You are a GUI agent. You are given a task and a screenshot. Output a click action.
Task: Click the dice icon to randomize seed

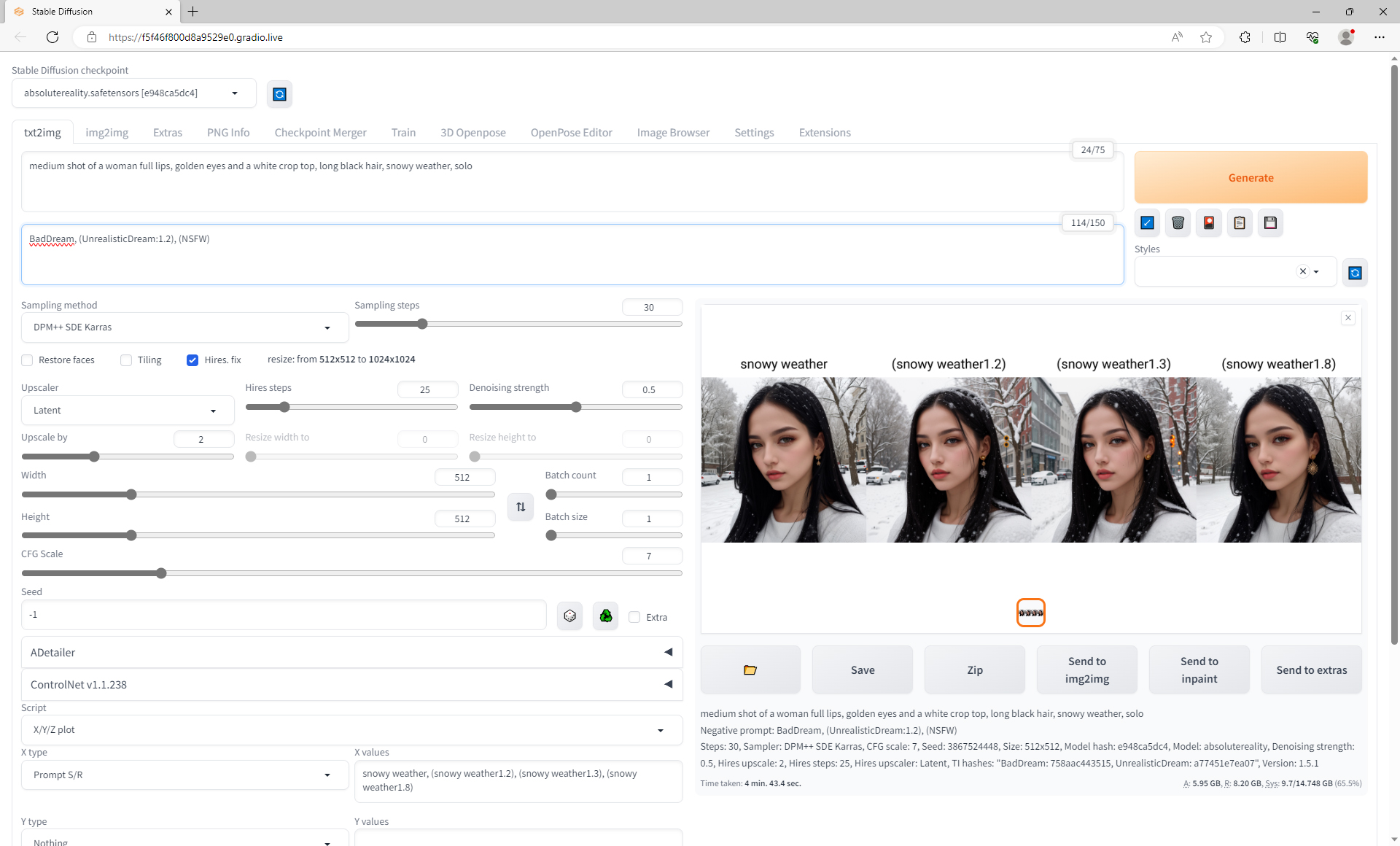[569, 616]
